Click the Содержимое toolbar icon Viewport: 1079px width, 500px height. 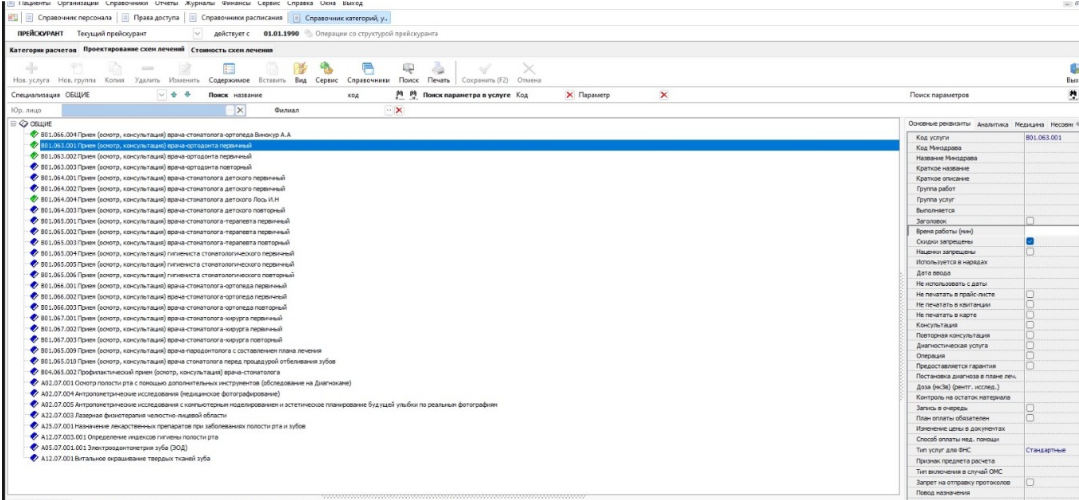(228, 73)
